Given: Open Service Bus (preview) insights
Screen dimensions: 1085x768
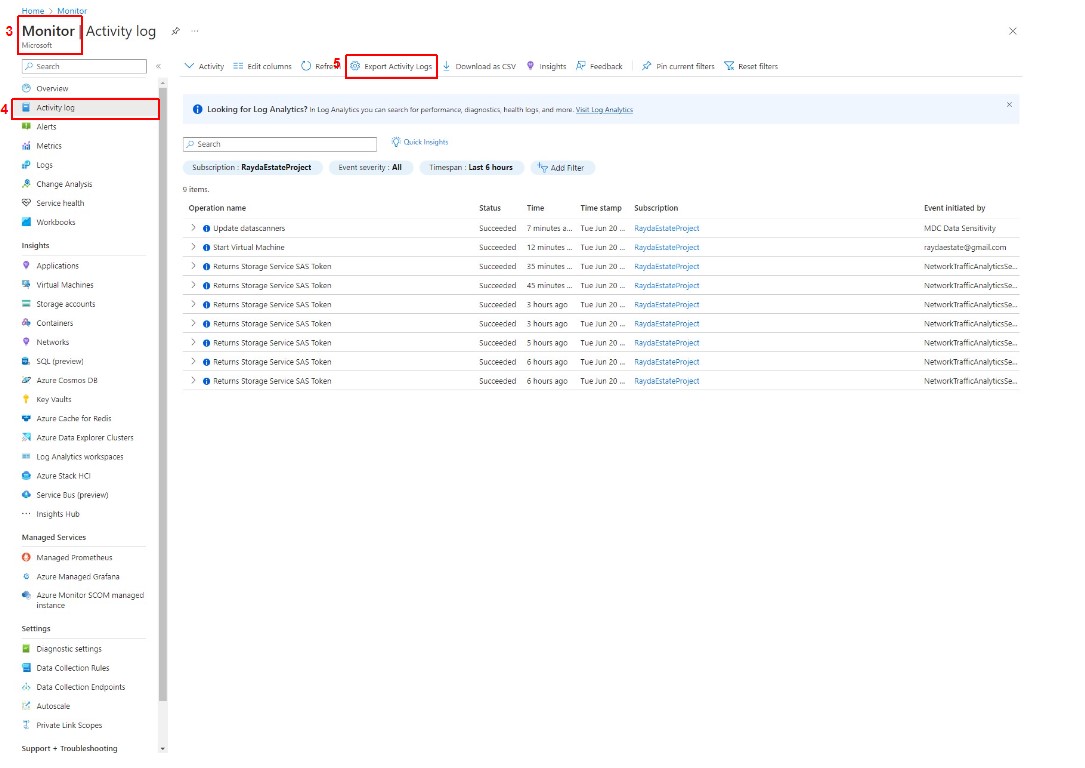Looking at the screenshot, I should 72,495.
